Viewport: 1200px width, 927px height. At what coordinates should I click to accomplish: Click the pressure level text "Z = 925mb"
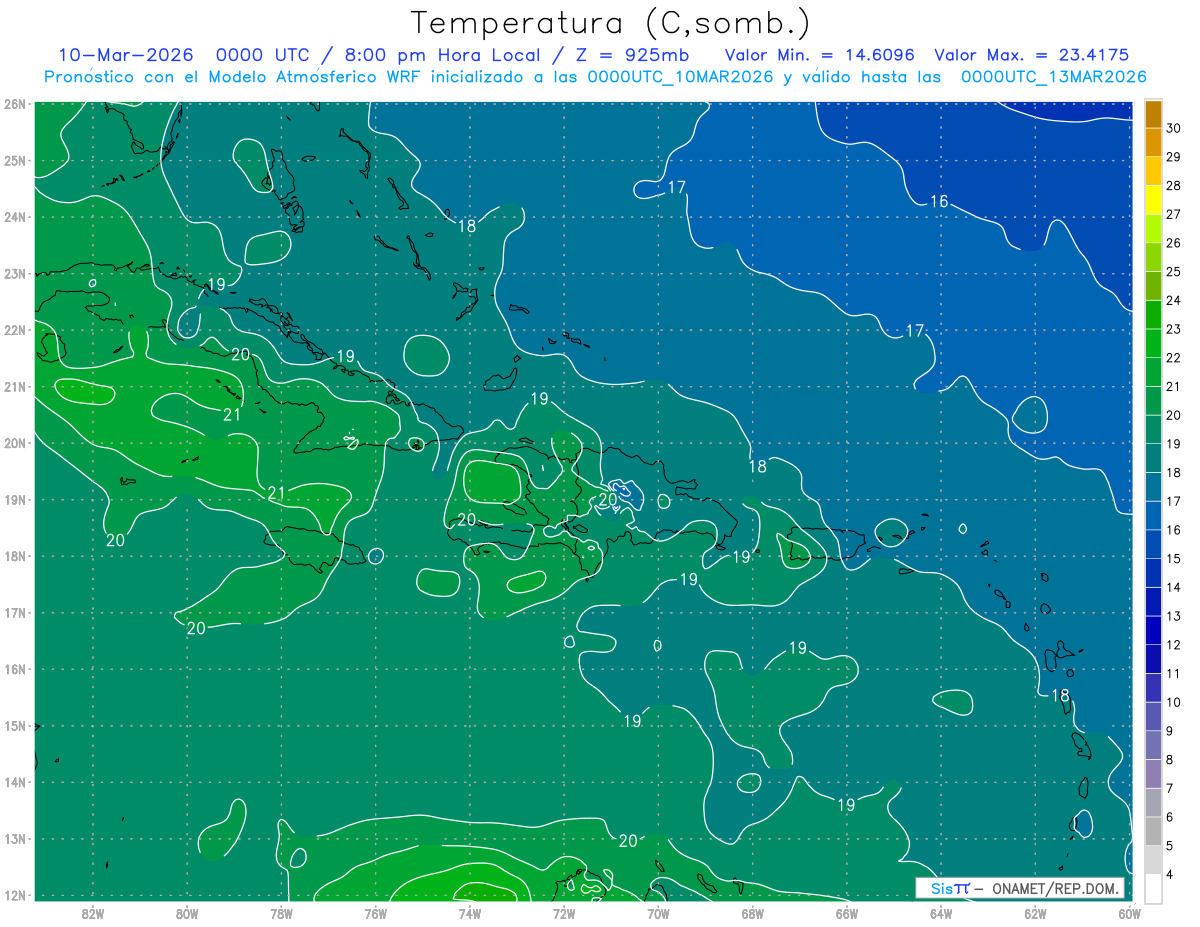[x=627, y=55]
